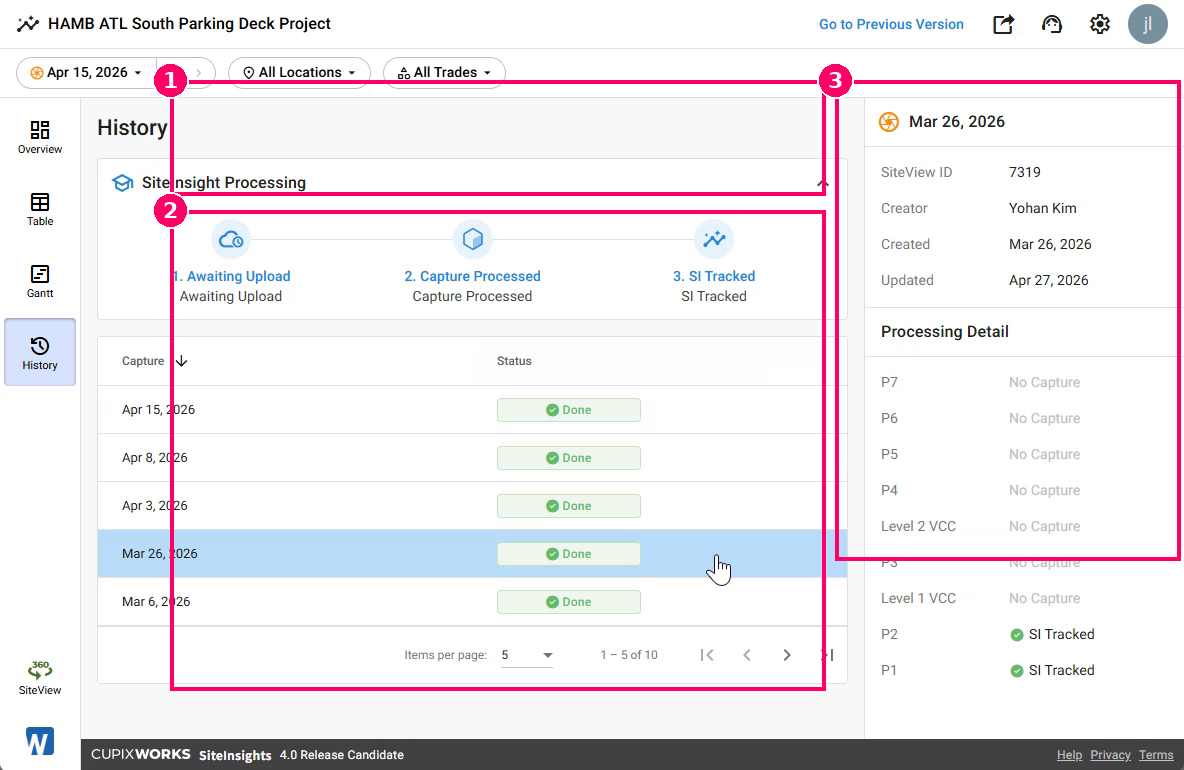Screen dimensions: 1184x770
Task: Click the Done badge for Apr 3, 2026
Action: [x=569, y=506]
